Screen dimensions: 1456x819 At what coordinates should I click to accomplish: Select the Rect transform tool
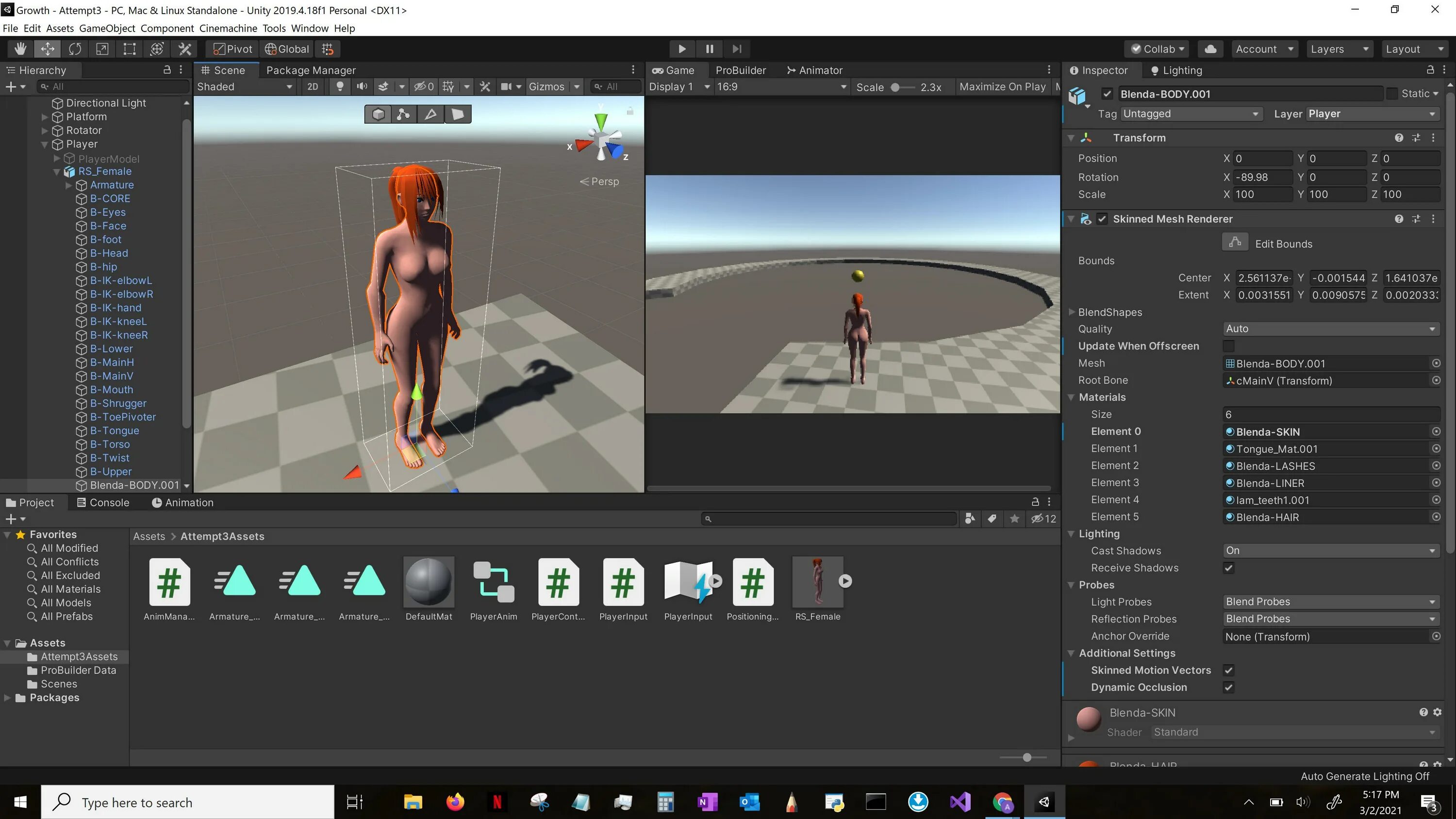pyautogui.click(x=130, y=49)
